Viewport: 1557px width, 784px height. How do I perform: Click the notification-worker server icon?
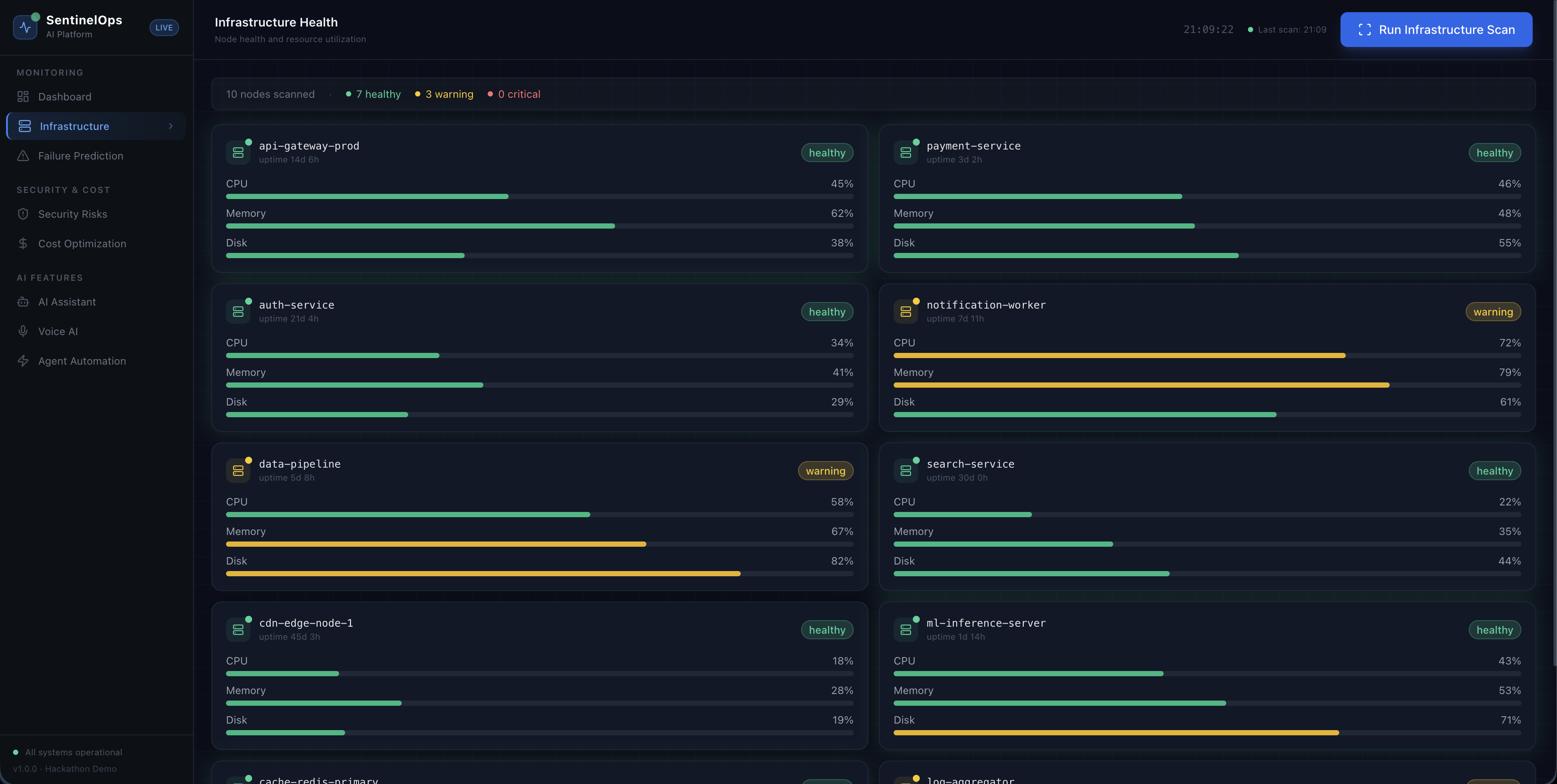905,311
